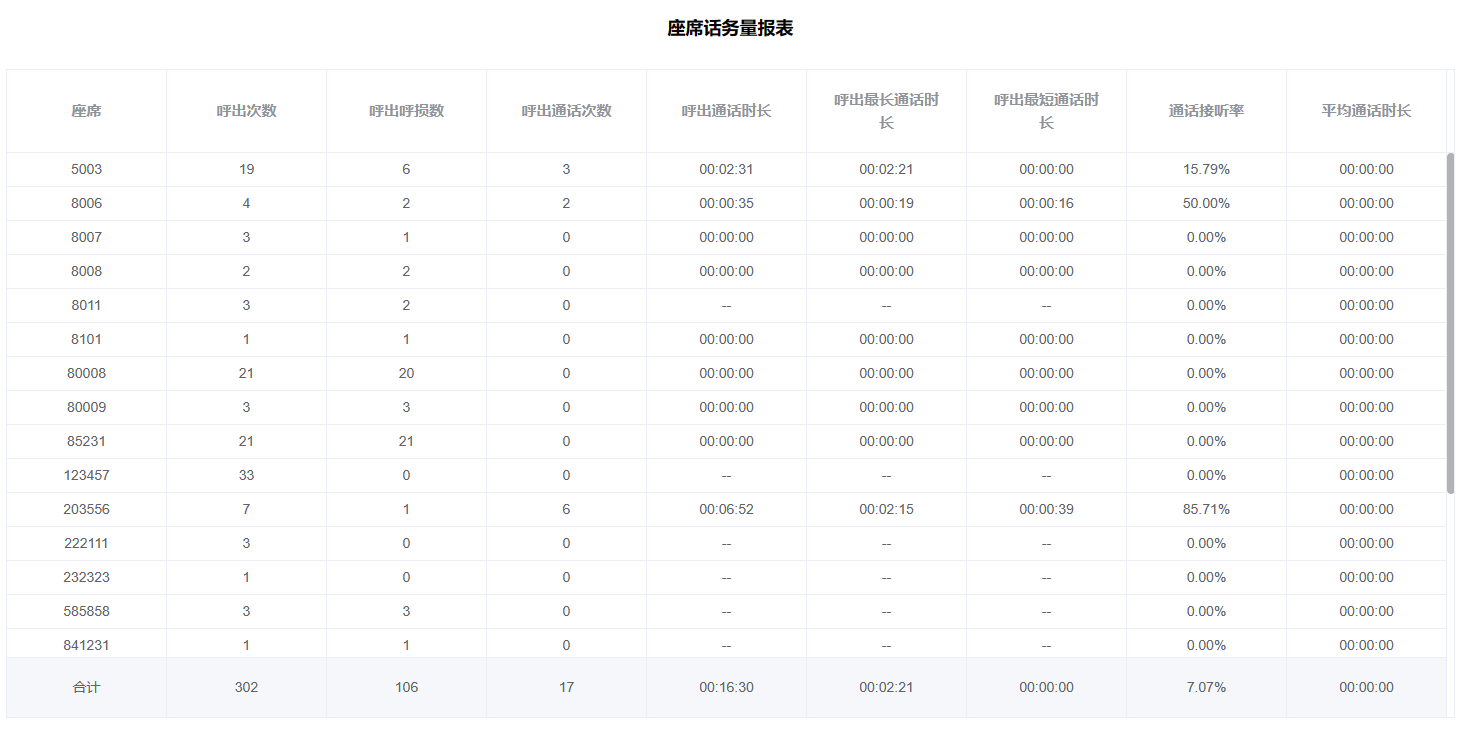This screenshot has height=743, width=1481.
Task: Select seat 585858 in the 座席 column
Action: coord(86,612)
